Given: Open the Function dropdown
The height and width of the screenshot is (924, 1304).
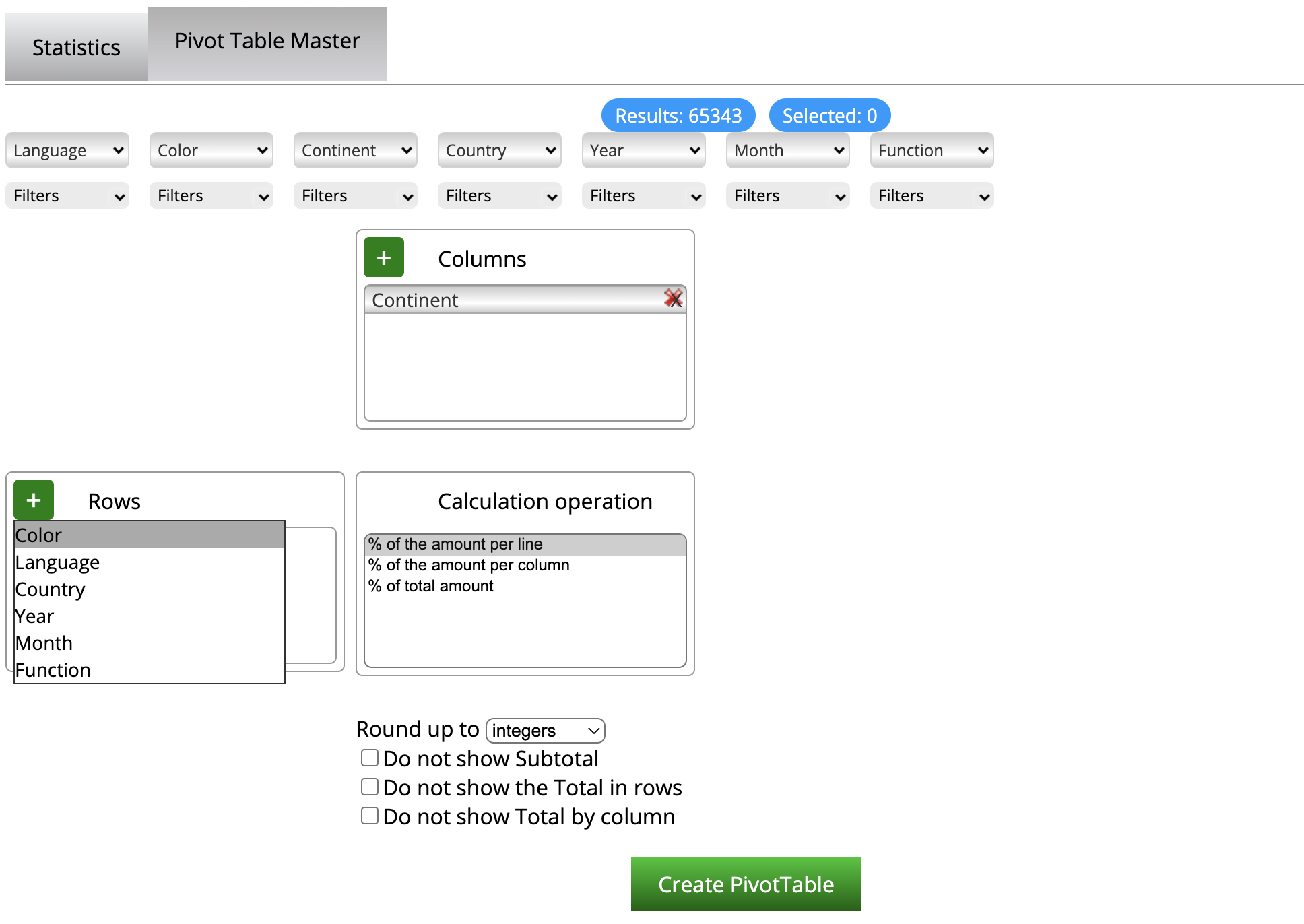Looking at the screenshot, I should pyautogui.click(x=932, y=150).
